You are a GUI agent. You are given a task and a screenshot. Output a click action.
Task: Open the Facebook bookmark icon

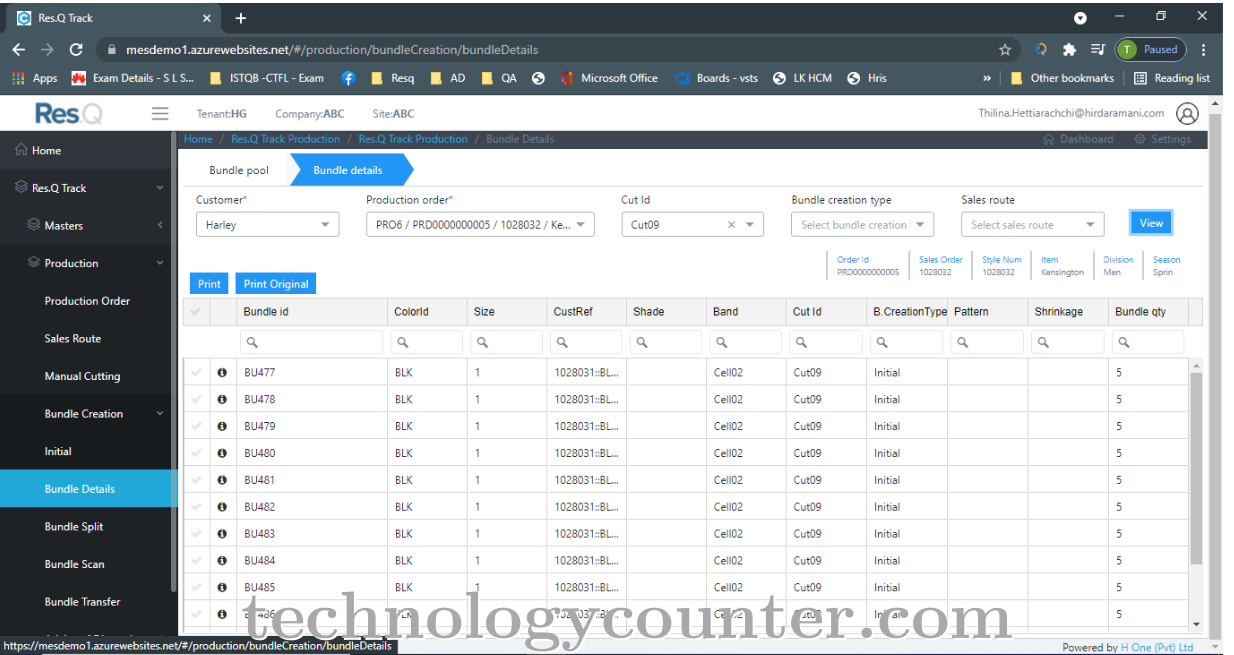(348, 78)
